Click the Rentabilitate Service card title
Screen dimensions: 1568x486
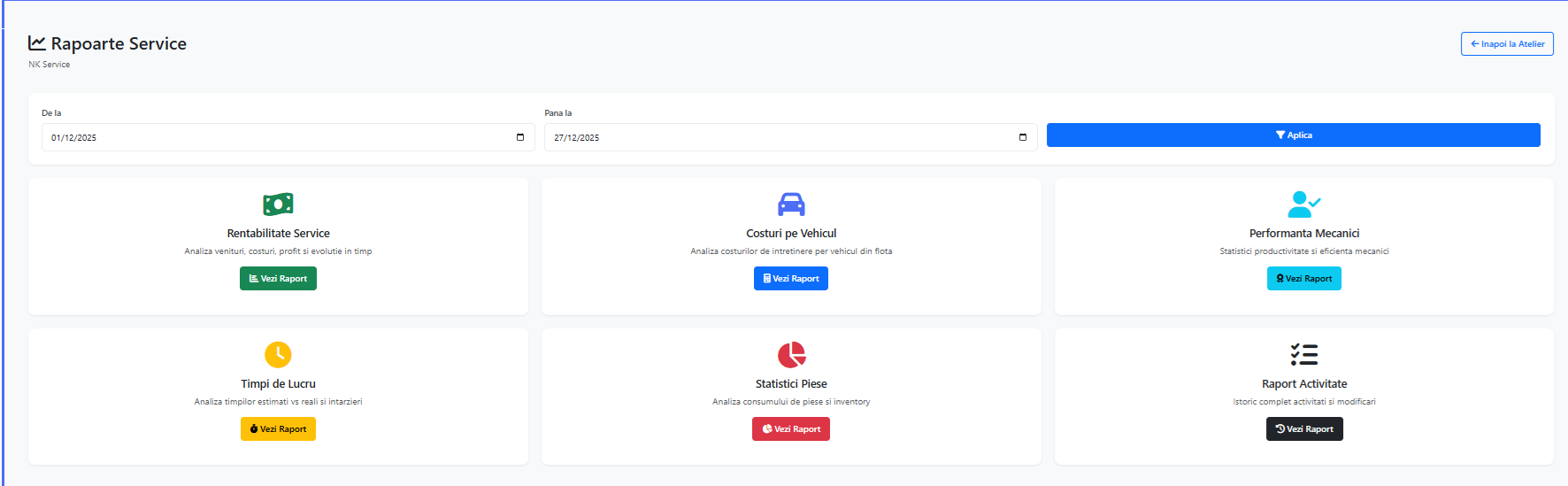[x=278, y=234]
